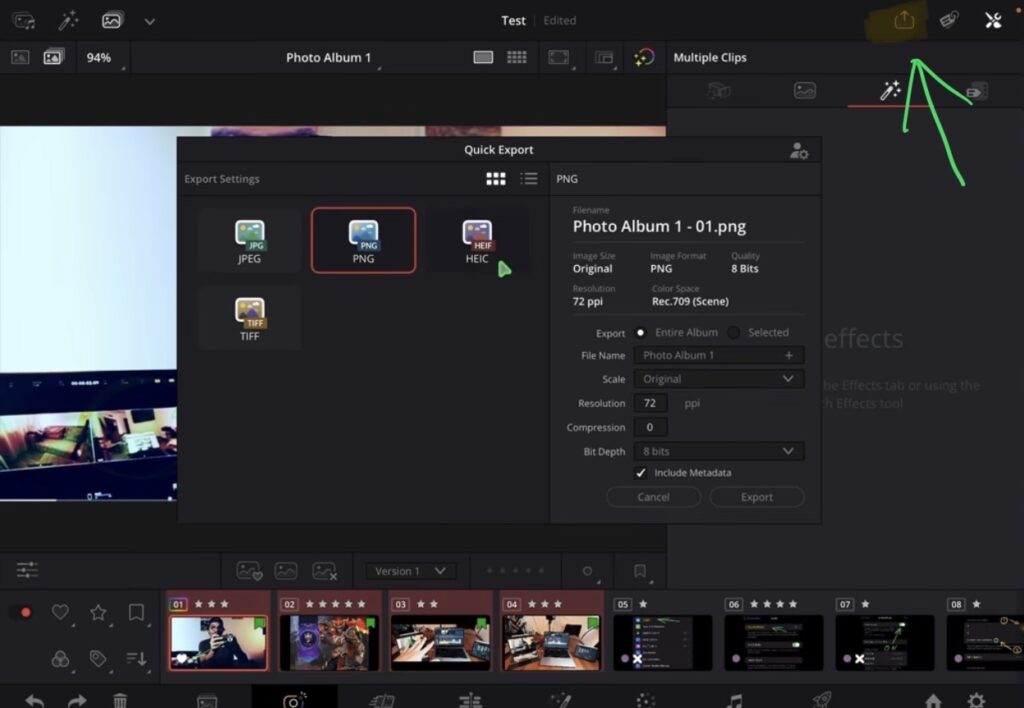Switch to inspector 3D box tab
Screen dimensions: 1024x708
coord(718,91)
